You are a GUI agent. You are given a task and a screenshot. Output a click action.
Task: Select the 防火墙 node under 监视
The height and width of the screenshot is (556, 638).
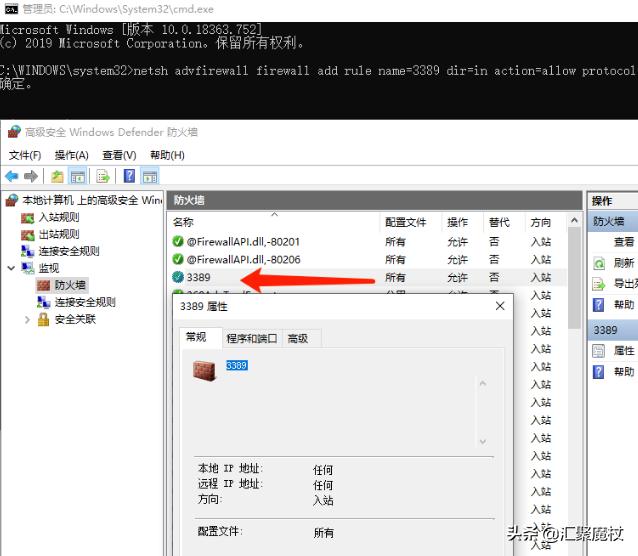tap(70, 285)
